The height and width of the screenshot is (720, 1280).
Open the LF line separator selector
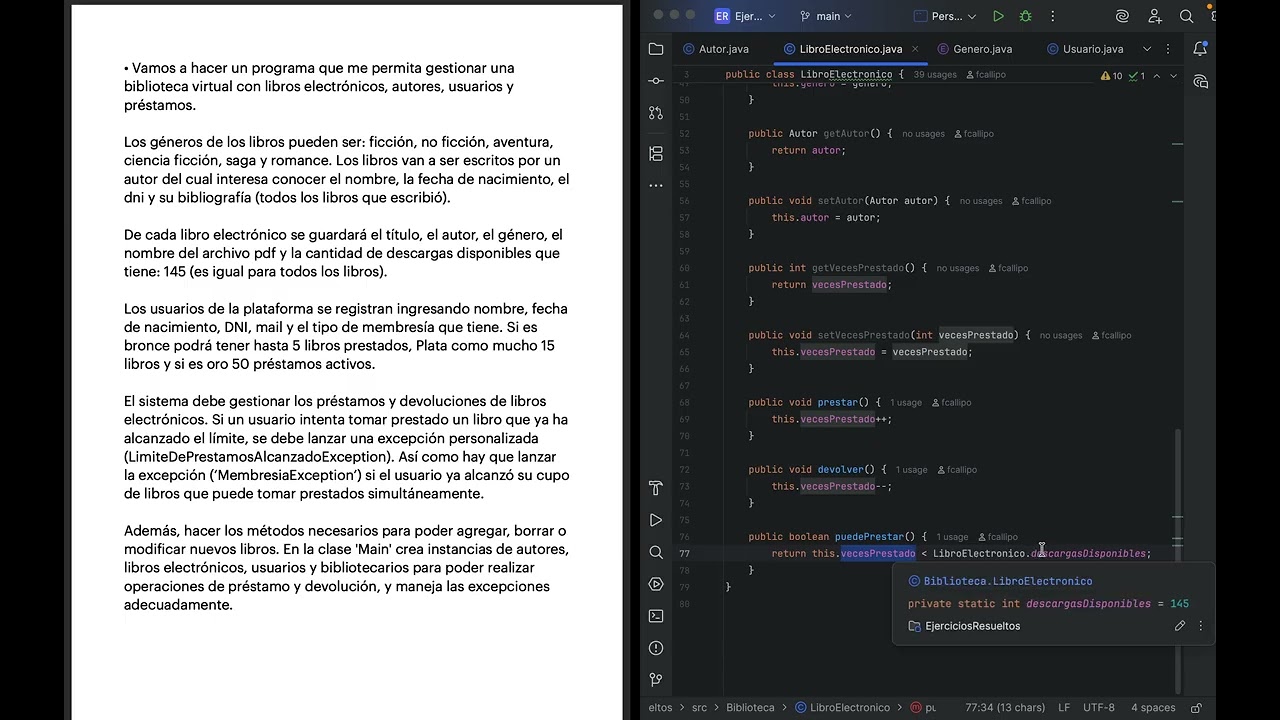(1064, 707)
